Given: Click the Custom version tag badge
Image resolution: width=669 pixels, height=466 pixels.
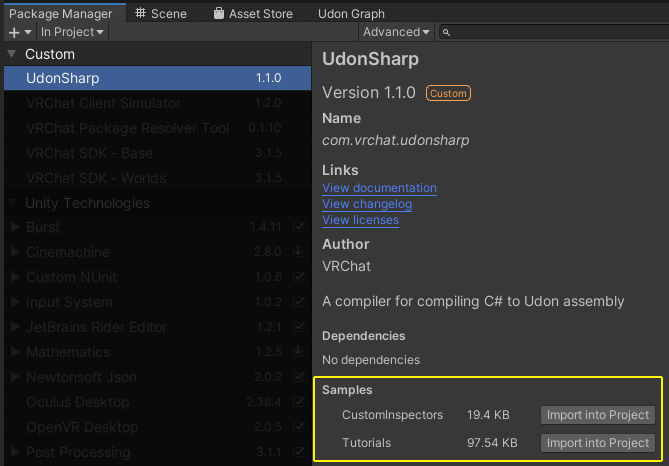Looking at the screenshot, I should 448,93.
